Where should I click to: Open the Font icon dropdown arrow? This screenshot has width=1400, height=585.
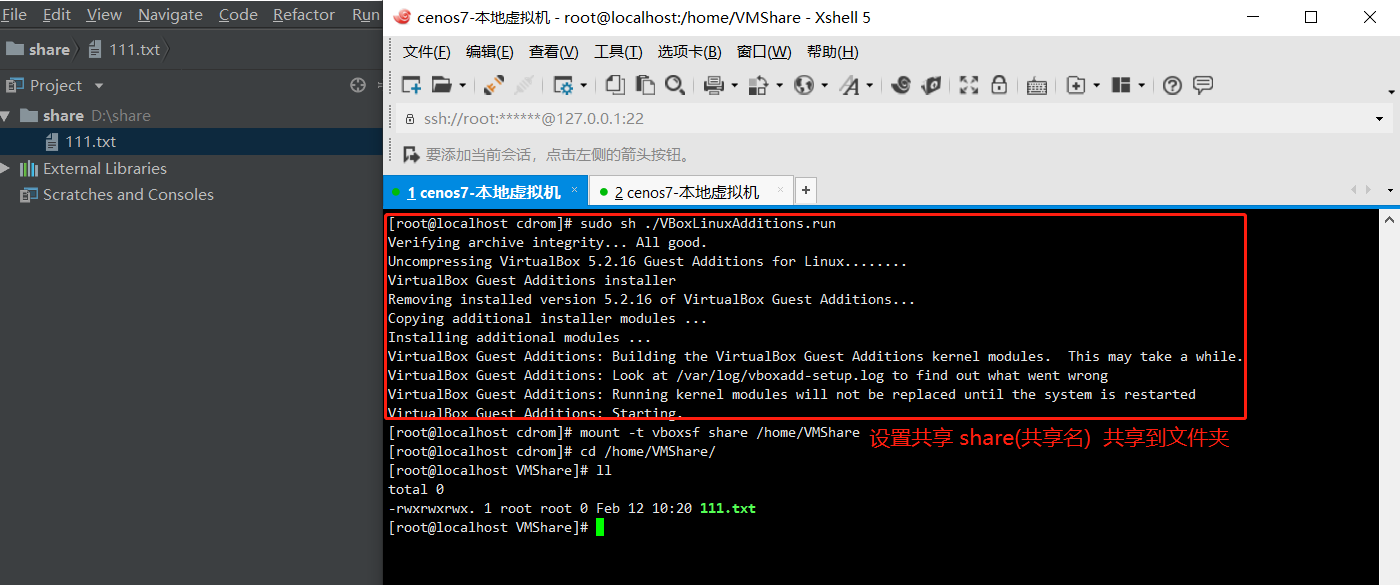870,86
